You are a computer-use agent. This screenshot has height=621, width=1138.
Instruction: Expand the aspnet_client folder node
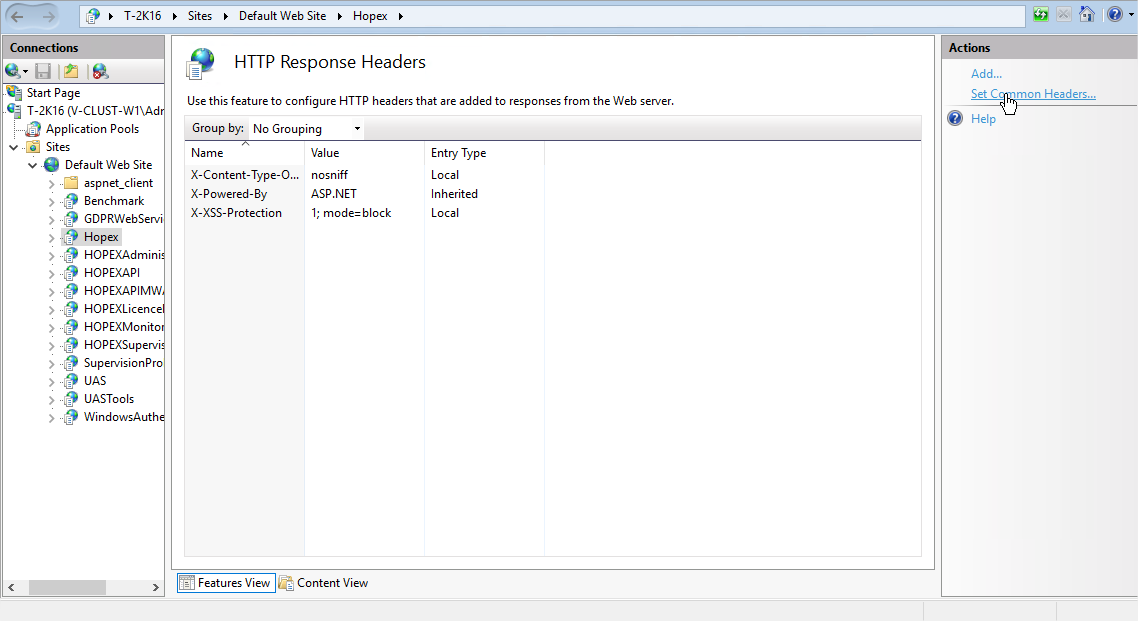click(52, 183)
